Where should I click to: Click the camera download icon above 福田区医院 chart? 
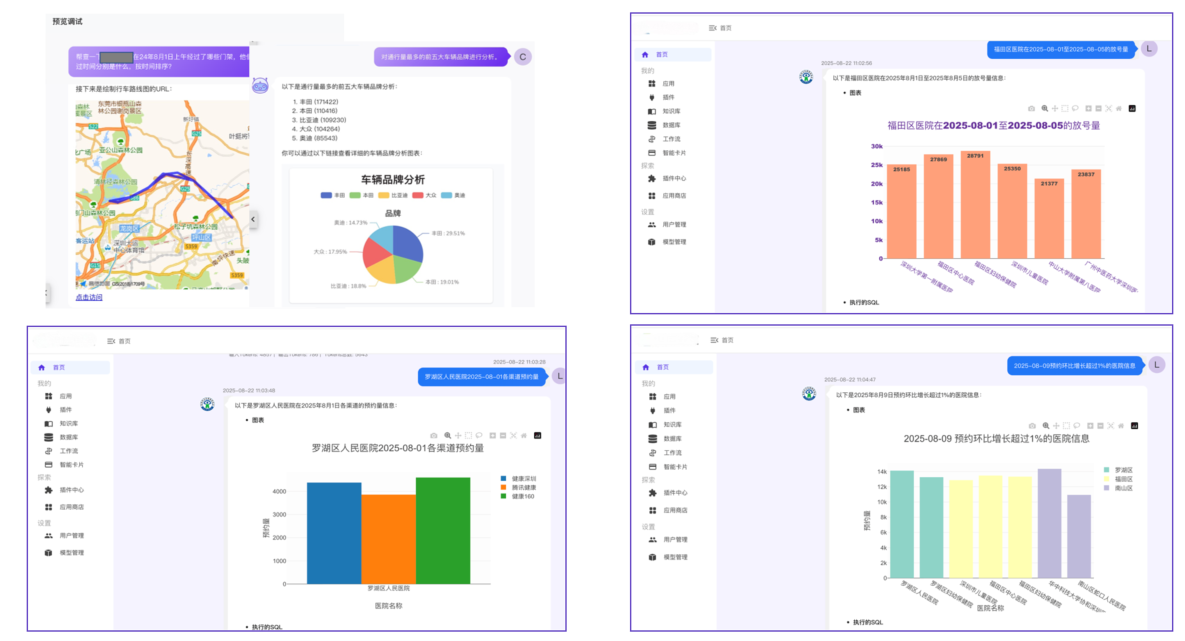click(x=1032, y=109)
